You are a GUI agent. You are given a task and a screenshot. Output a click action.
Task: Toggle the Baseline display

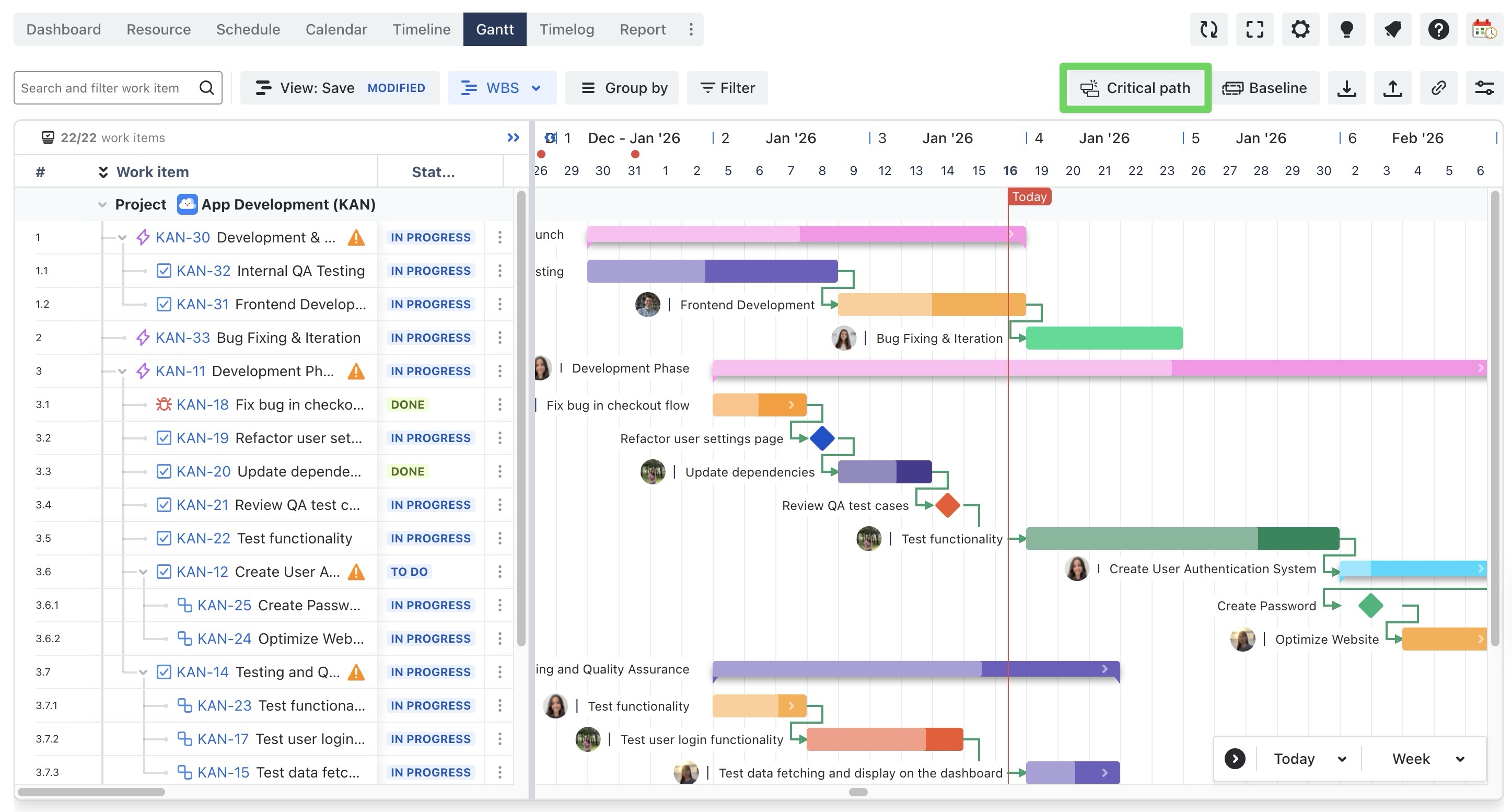click(1265, 88)
